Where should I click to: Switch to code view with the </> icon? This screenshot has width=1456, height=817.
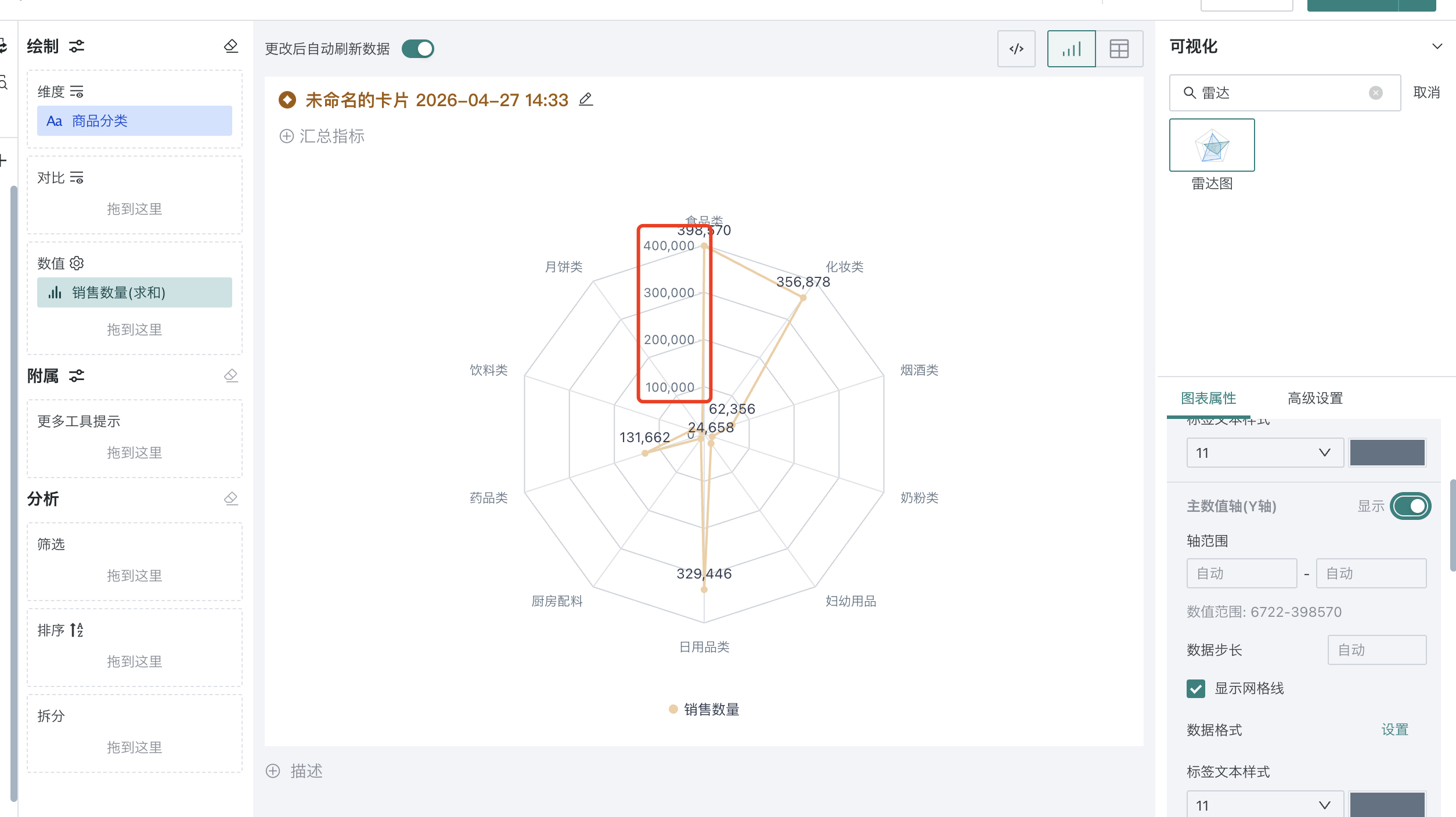(1016, 49)
